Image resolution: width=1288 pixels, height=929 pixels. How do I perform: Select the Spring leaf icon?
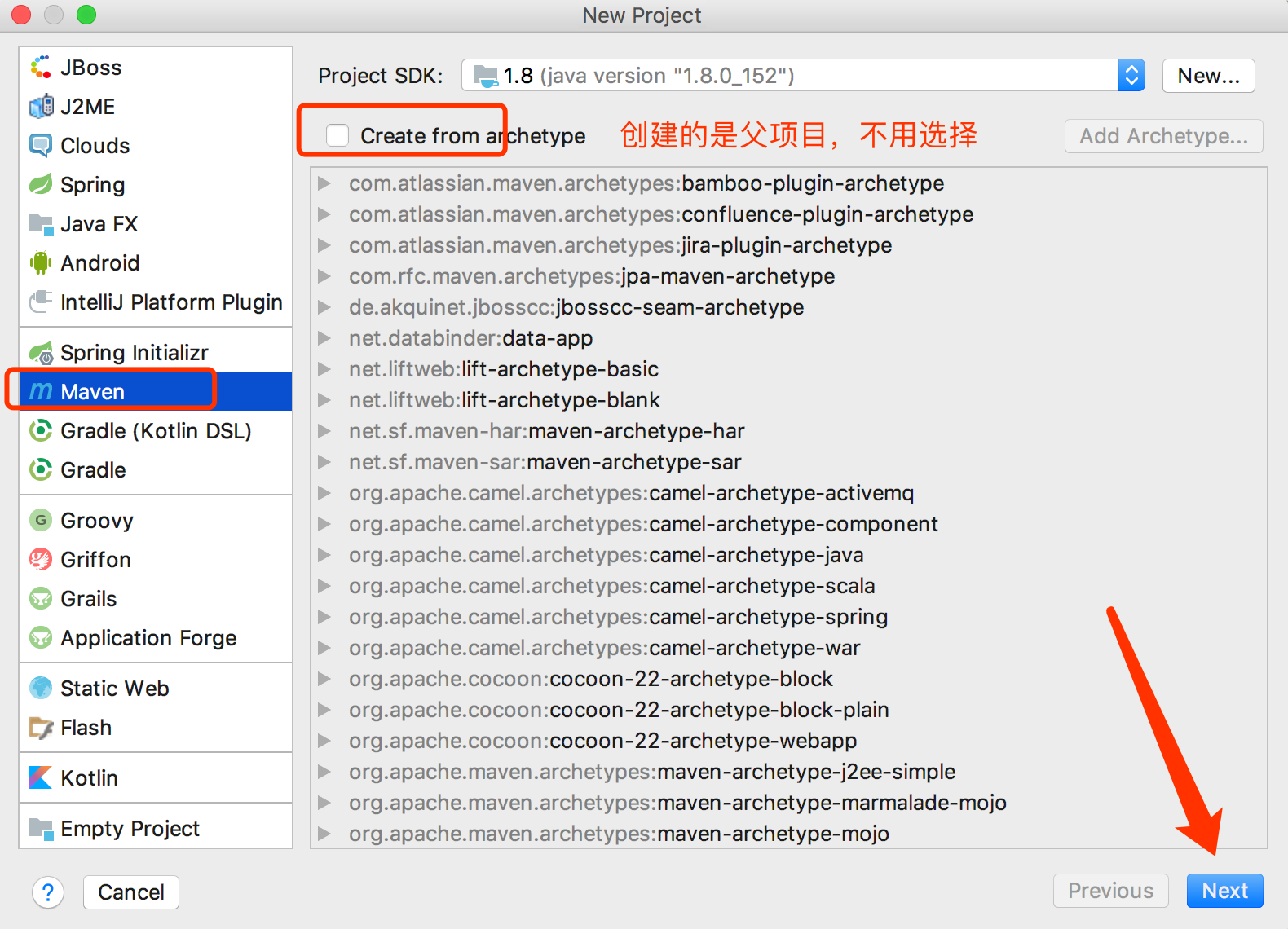tap(41, 185)
